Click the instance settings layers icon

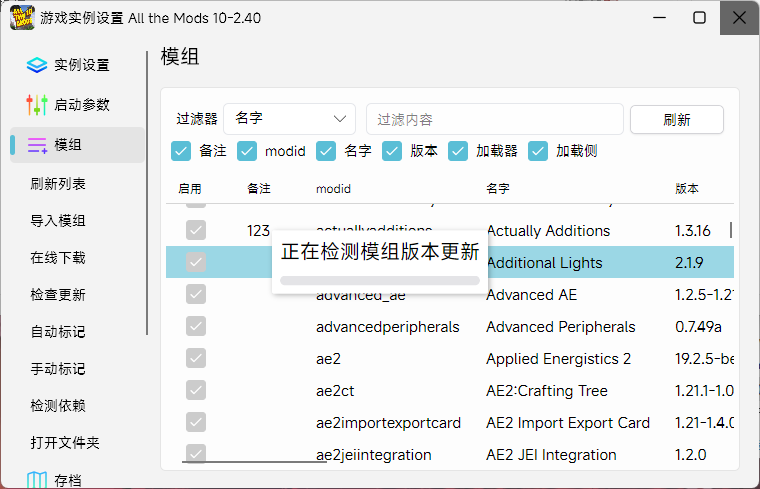pyautogui.click(x=37, y=65)
